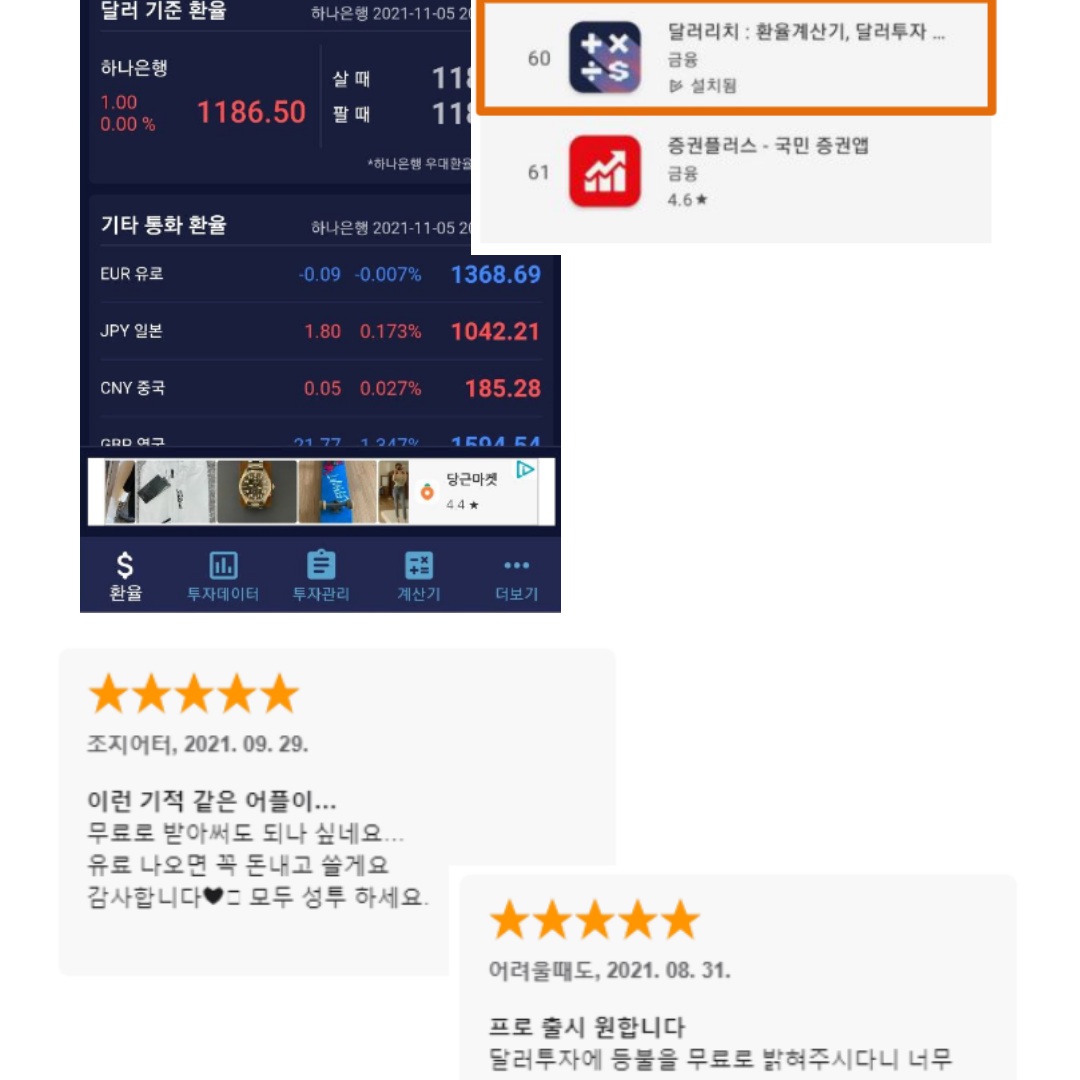Viewport: 1080px width, 1080px height.
Task: Click the watch thumbnail in the ad banner
Action: click(258, 492)
